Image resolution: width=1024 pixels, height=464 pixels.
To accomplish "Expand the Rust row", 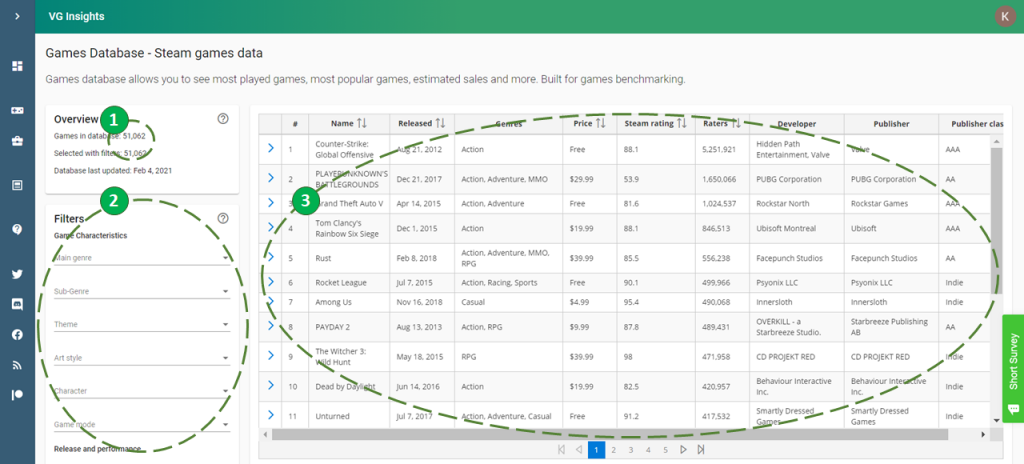I will point(271,257).
